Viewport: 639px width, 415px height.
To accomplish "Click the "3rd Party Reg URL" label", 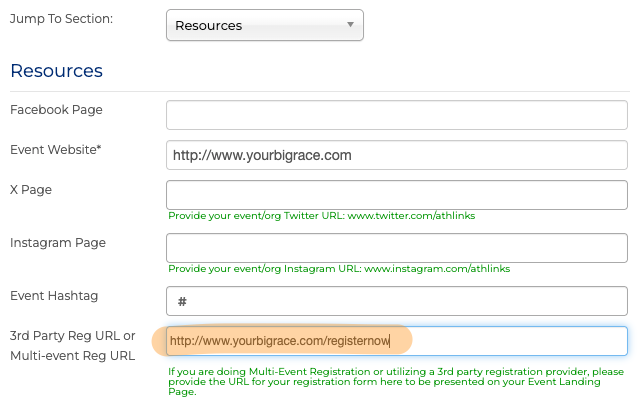I will (x=72, y=335).
